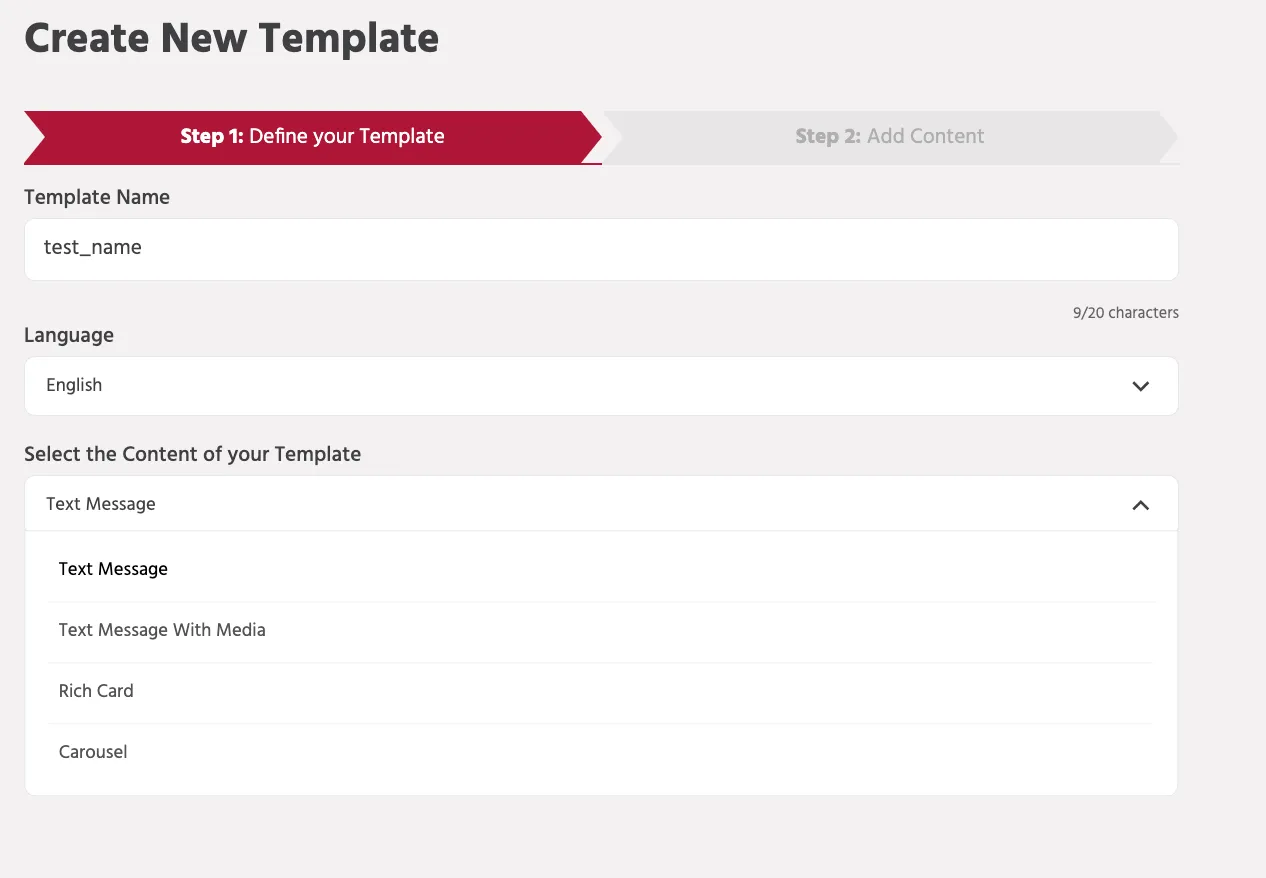This screenshot has width=1266, height=878.
Task: Click the gray arrow tip ending the Step 2 banner
Action: pos(1169,137)
